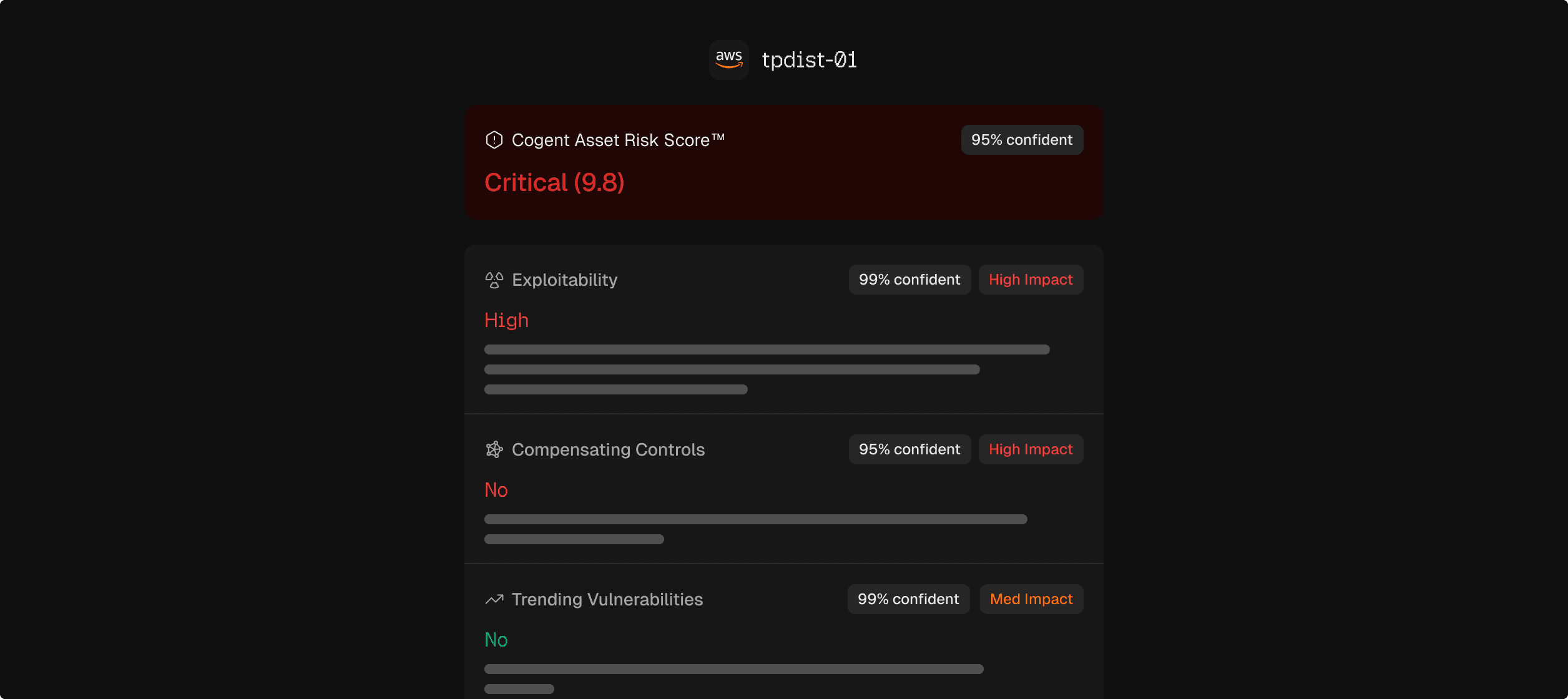Click the 95% confident badge for Compensating Controls
The width and height of the screenshot is (1568, 699).
tap(909, 449)
